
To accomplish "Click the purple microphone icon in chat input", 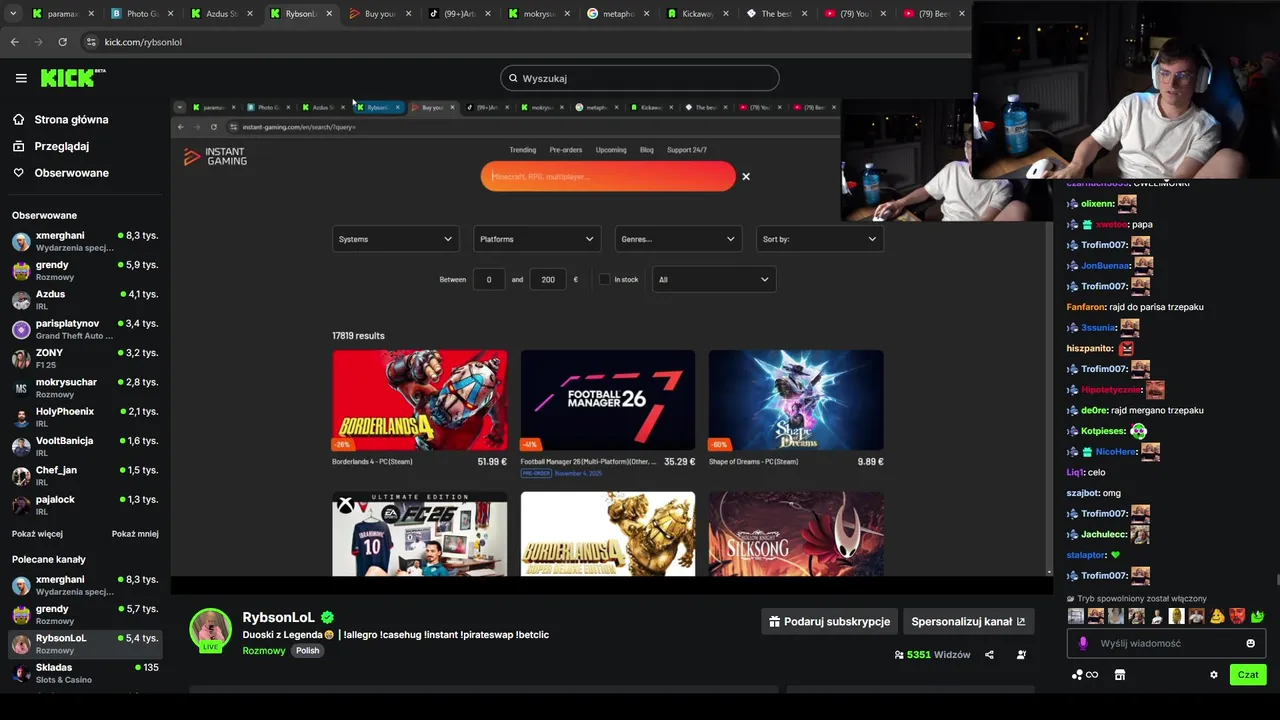I will click(x=1083, y=644).
